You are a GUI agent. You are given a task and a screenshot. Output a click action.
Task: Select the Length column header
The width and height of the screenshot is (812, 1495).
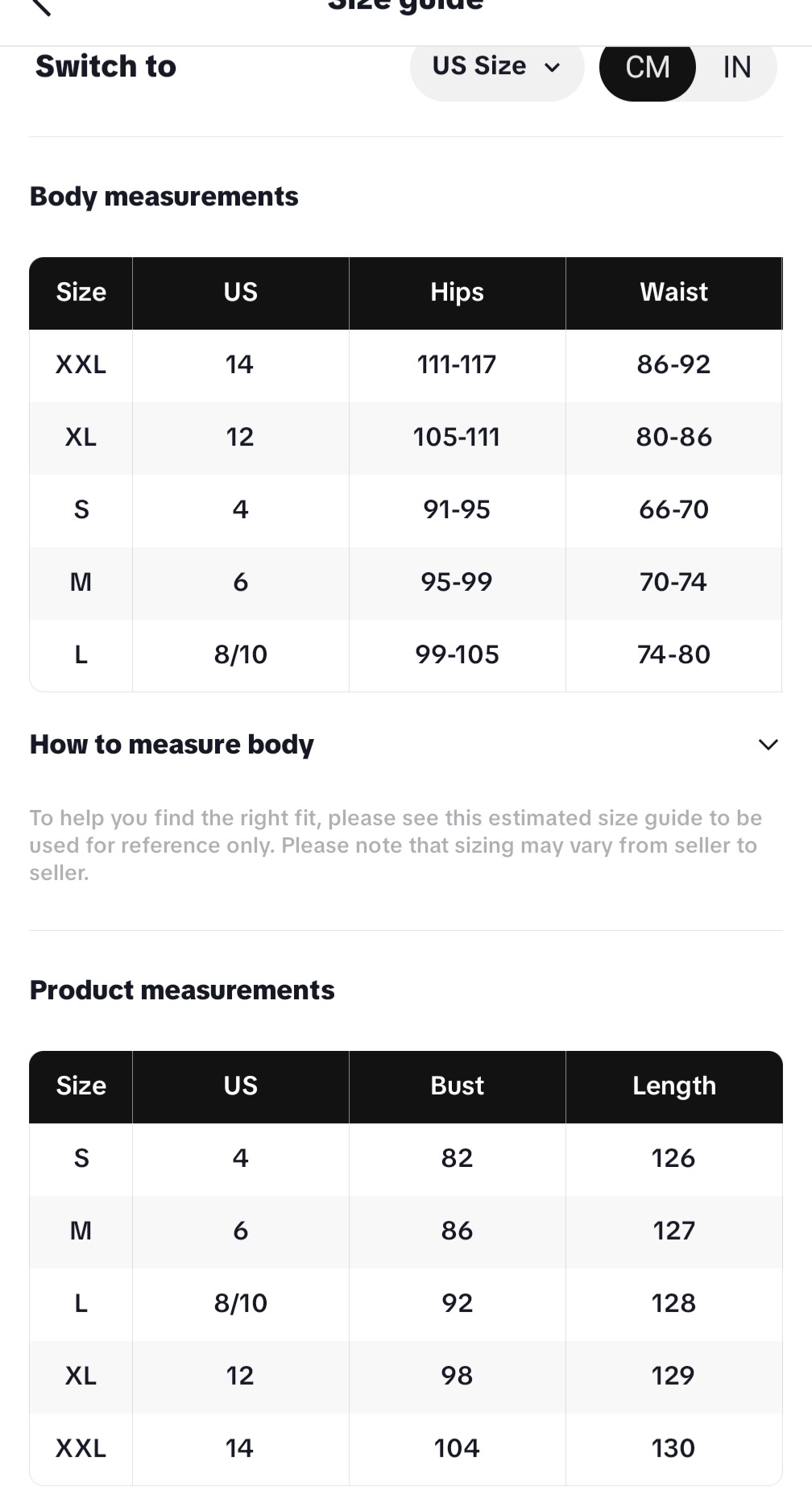click(x=673, y=1086)
